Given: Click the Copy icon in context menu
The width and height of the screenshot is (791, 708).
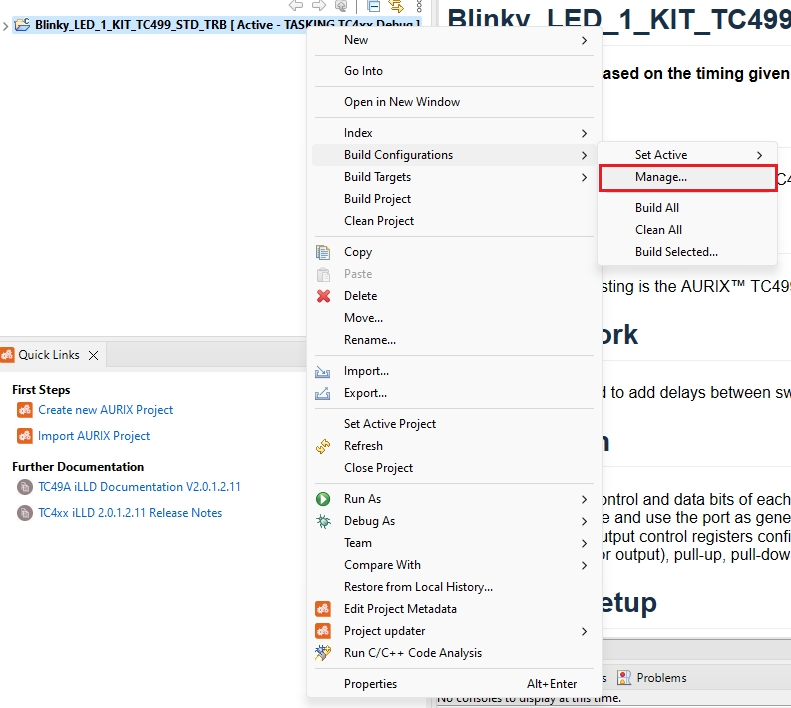Looking at the screenshot, I should click(x=323, y=252).
